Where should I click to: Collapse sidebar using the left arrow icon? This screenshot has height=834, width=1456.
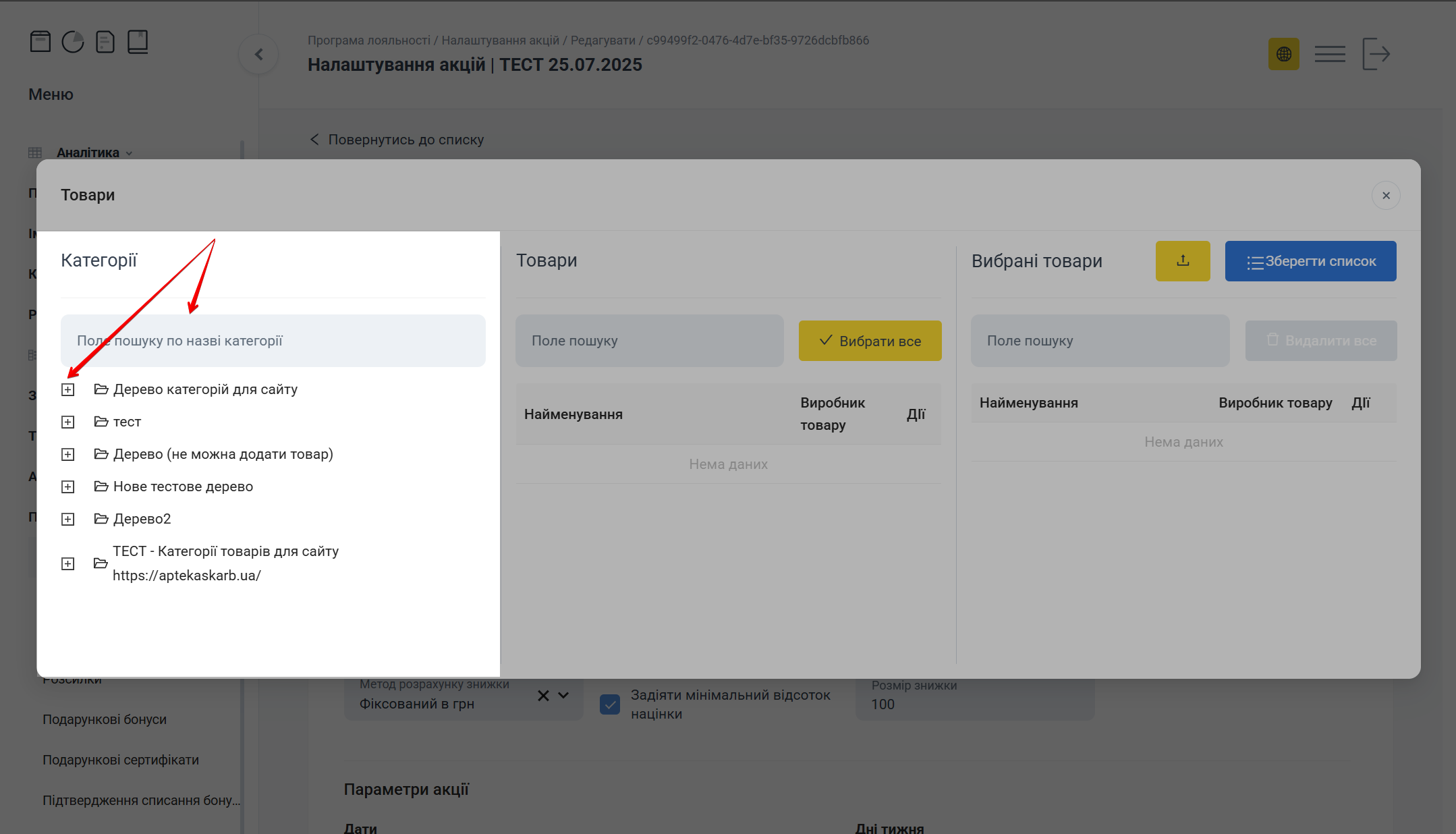258,54
